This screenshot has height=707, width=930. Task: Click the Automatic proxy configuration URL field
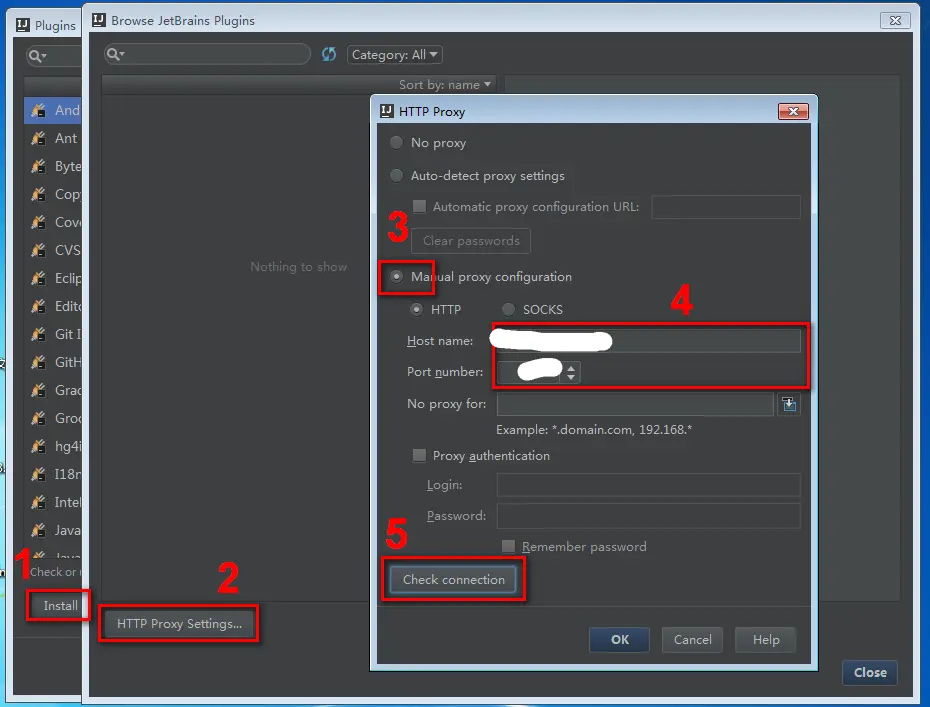(x=726, y=206)
